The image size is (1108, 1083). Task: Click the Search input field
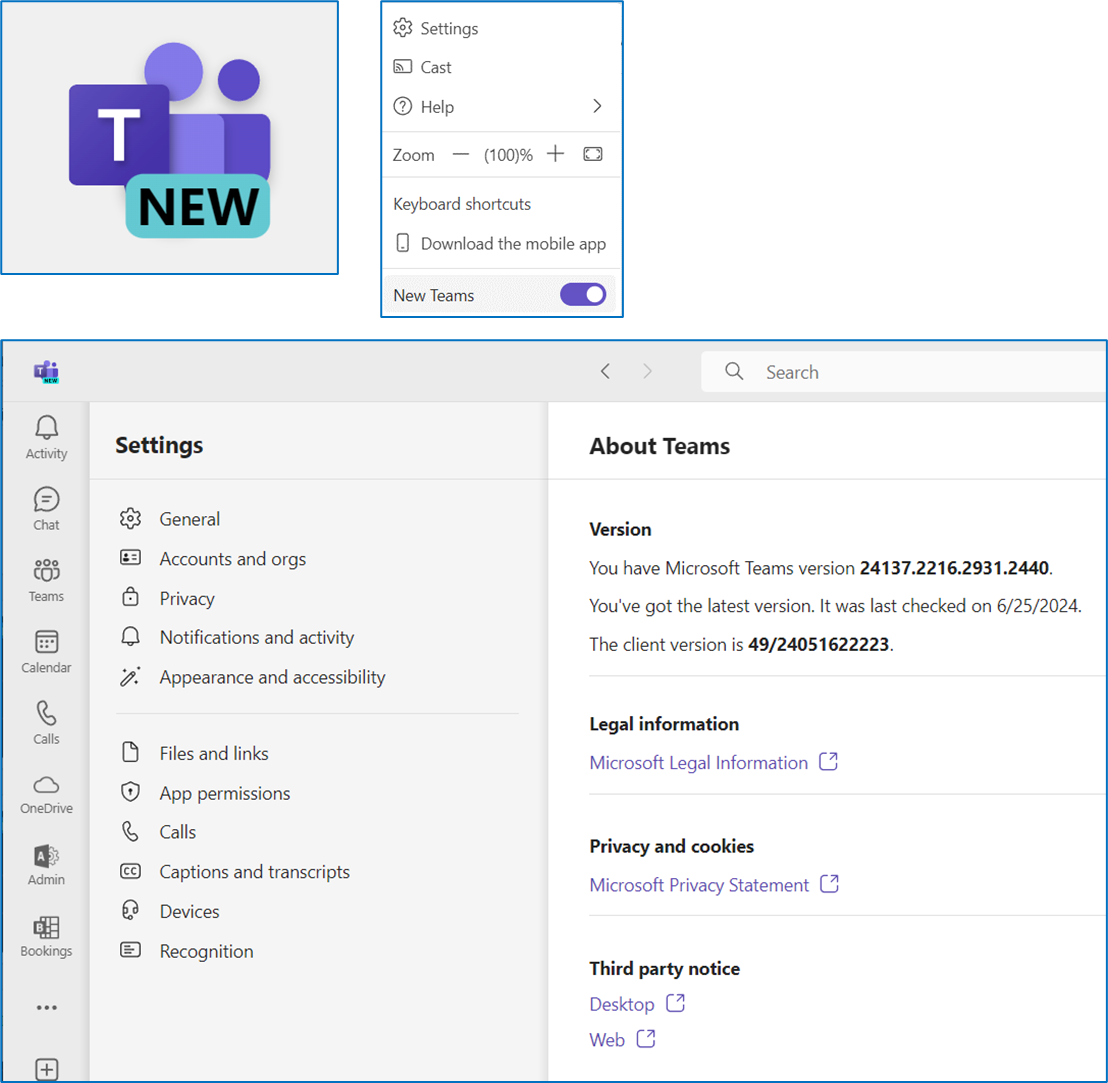[900, 372]
